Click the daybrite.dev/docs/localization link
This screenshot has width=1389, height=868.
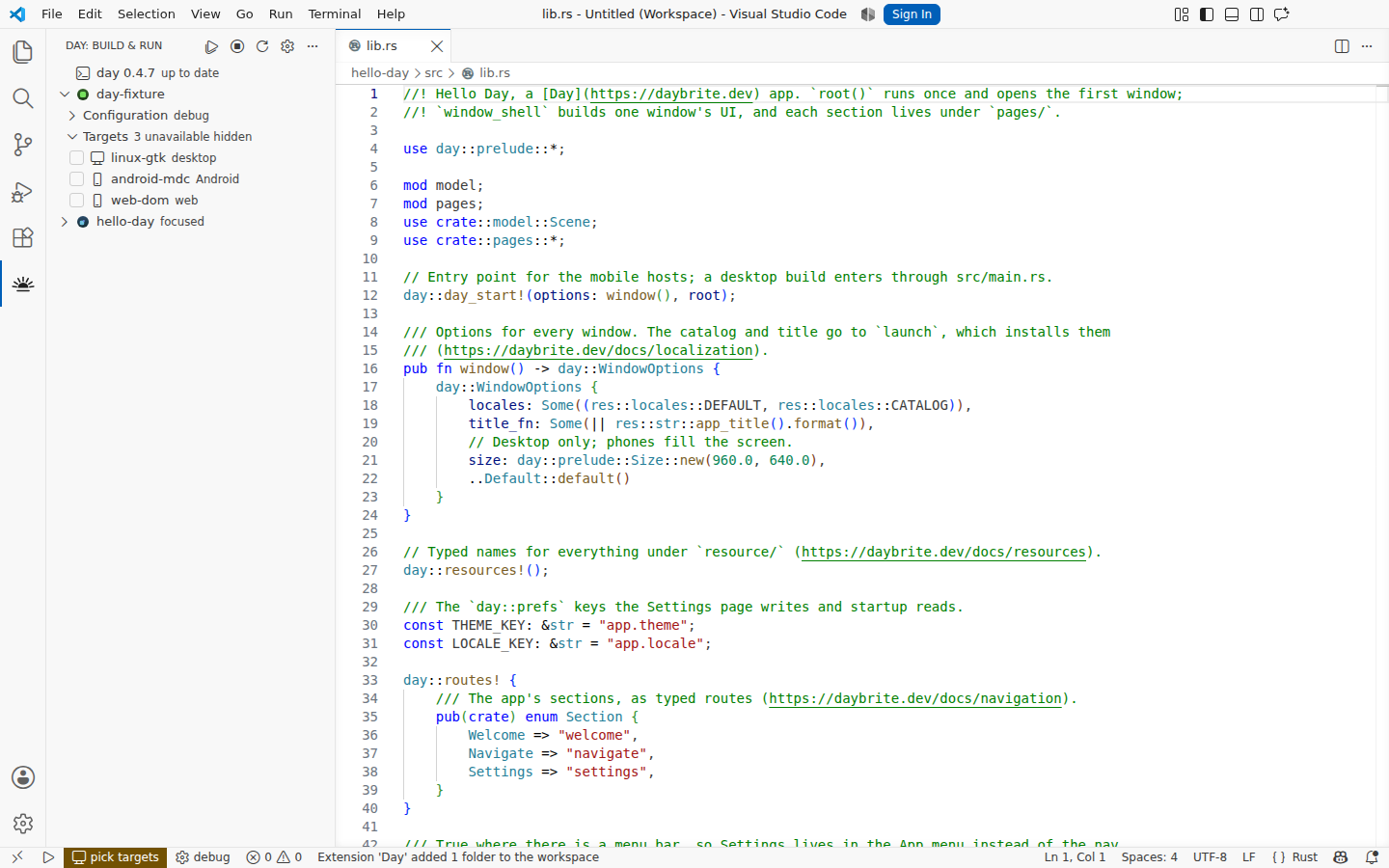coord(598,350)
